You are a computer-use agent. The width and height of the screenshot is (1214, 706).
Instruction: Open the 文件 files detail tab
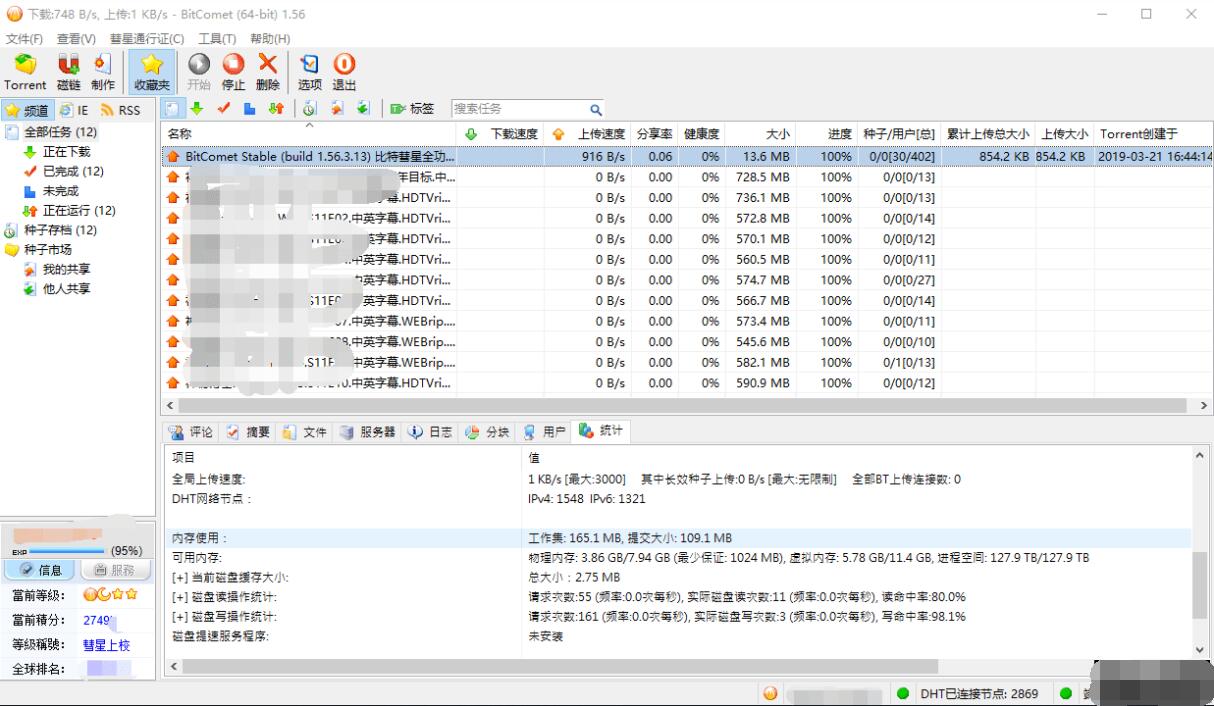tap(305, 432)
